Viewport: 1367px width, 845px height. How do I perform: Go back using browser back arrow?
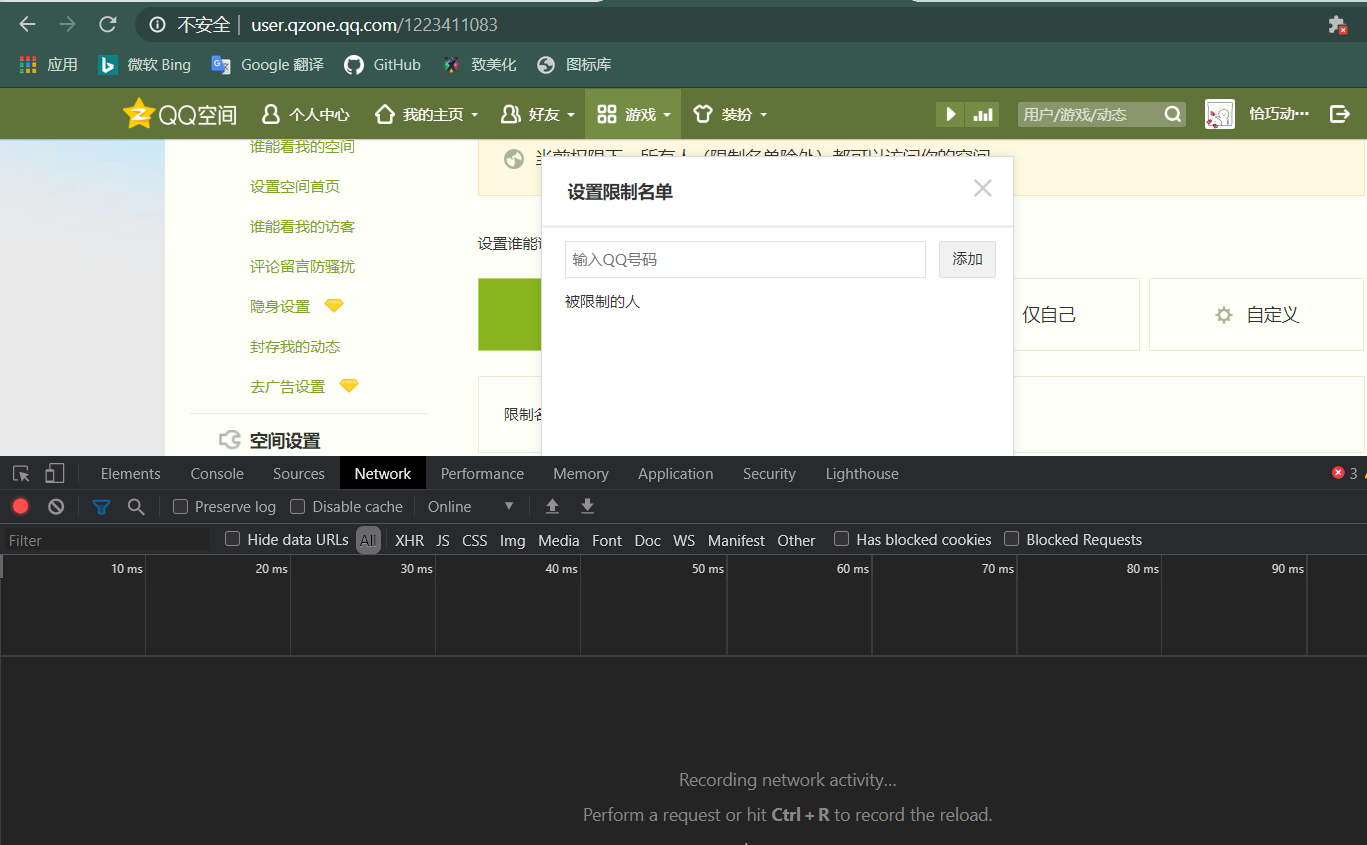(x=27, y=24)
